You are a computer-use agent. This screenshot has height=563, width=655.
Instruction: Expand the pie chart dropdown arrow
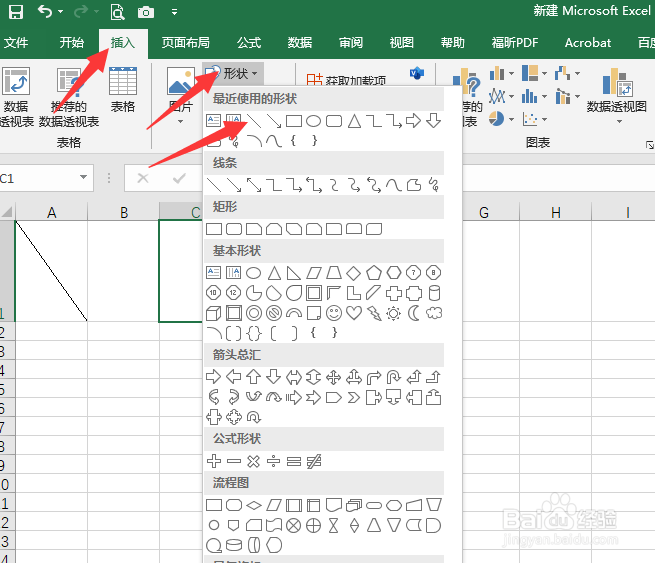point(511,119)
